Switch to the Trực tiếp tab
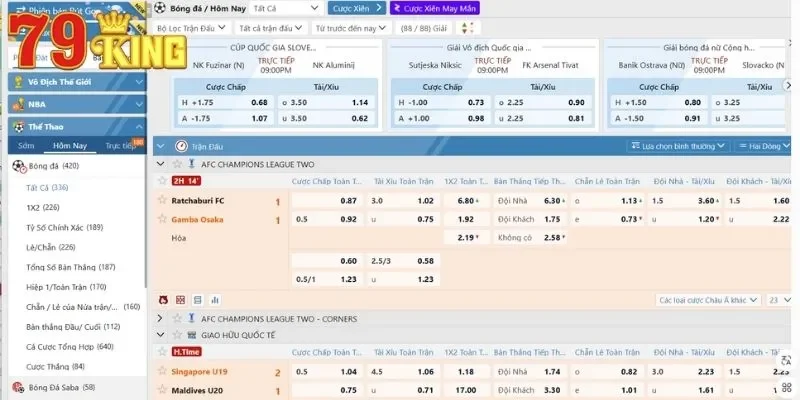The image size is (800, 400). [x=121, y=146]
